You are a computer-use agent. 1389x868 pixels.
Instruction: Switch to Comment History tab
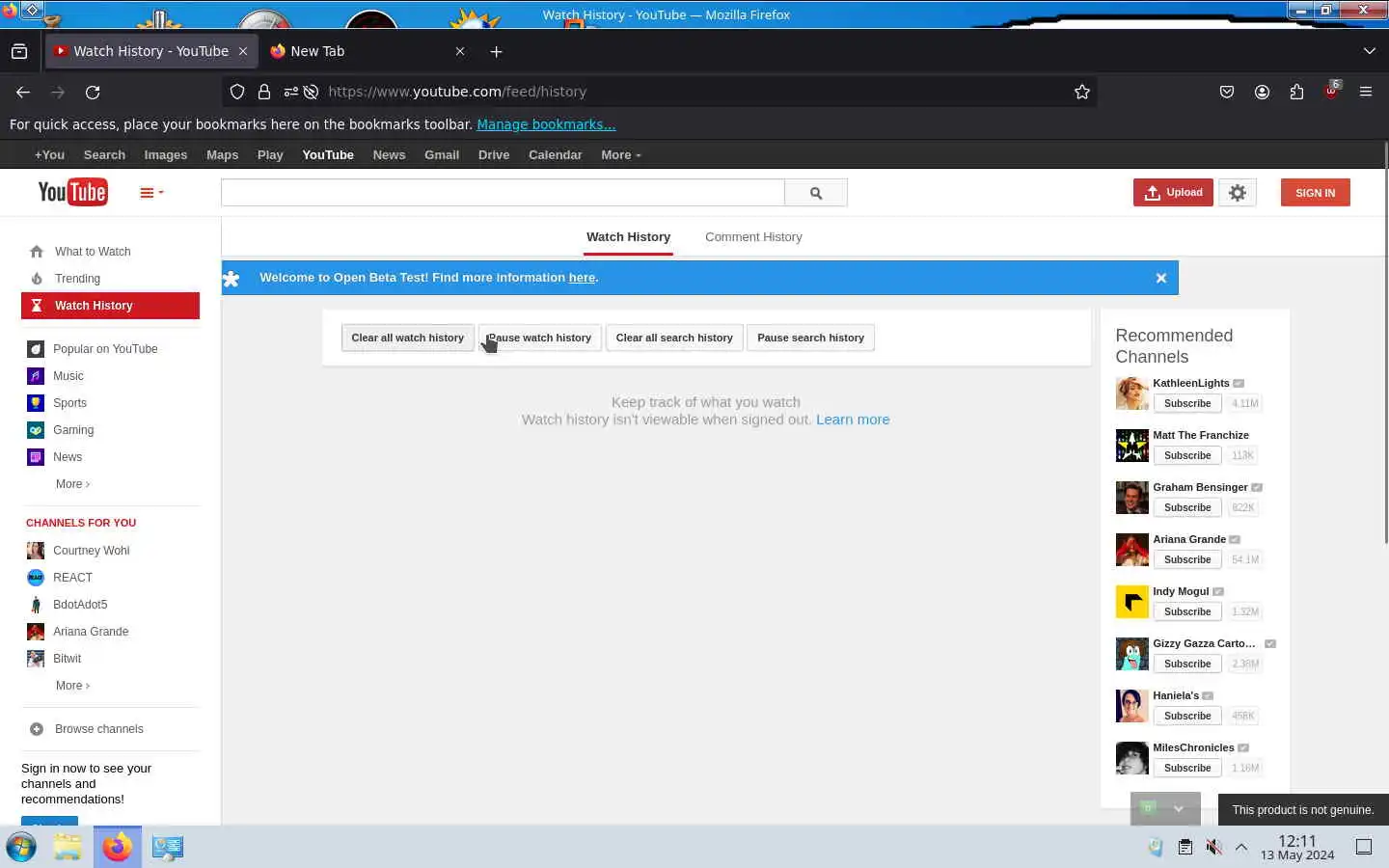click(753, 236)
